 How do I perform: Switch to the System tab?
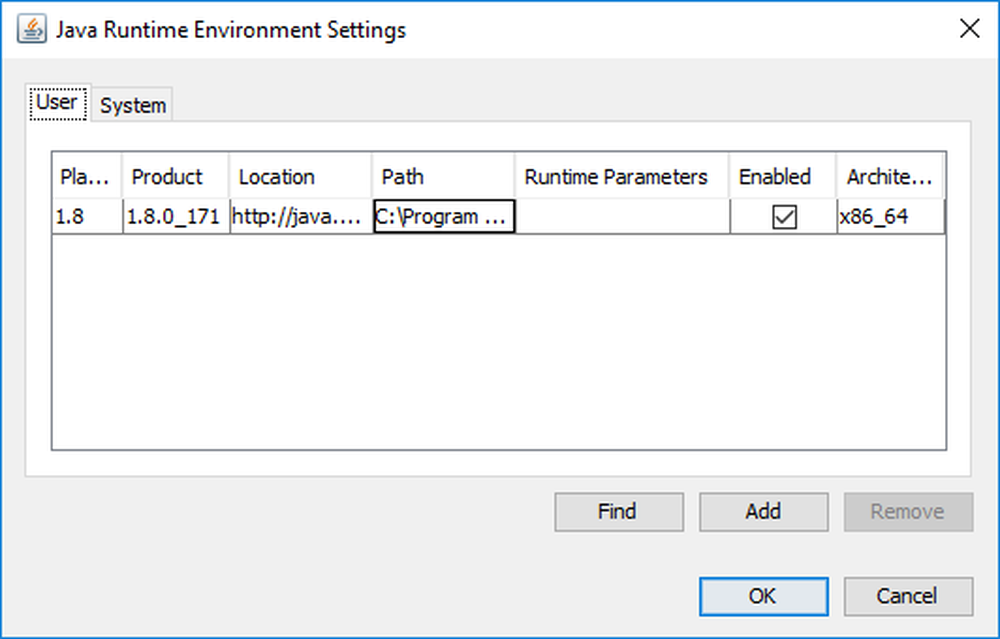(x=133, y=106)
